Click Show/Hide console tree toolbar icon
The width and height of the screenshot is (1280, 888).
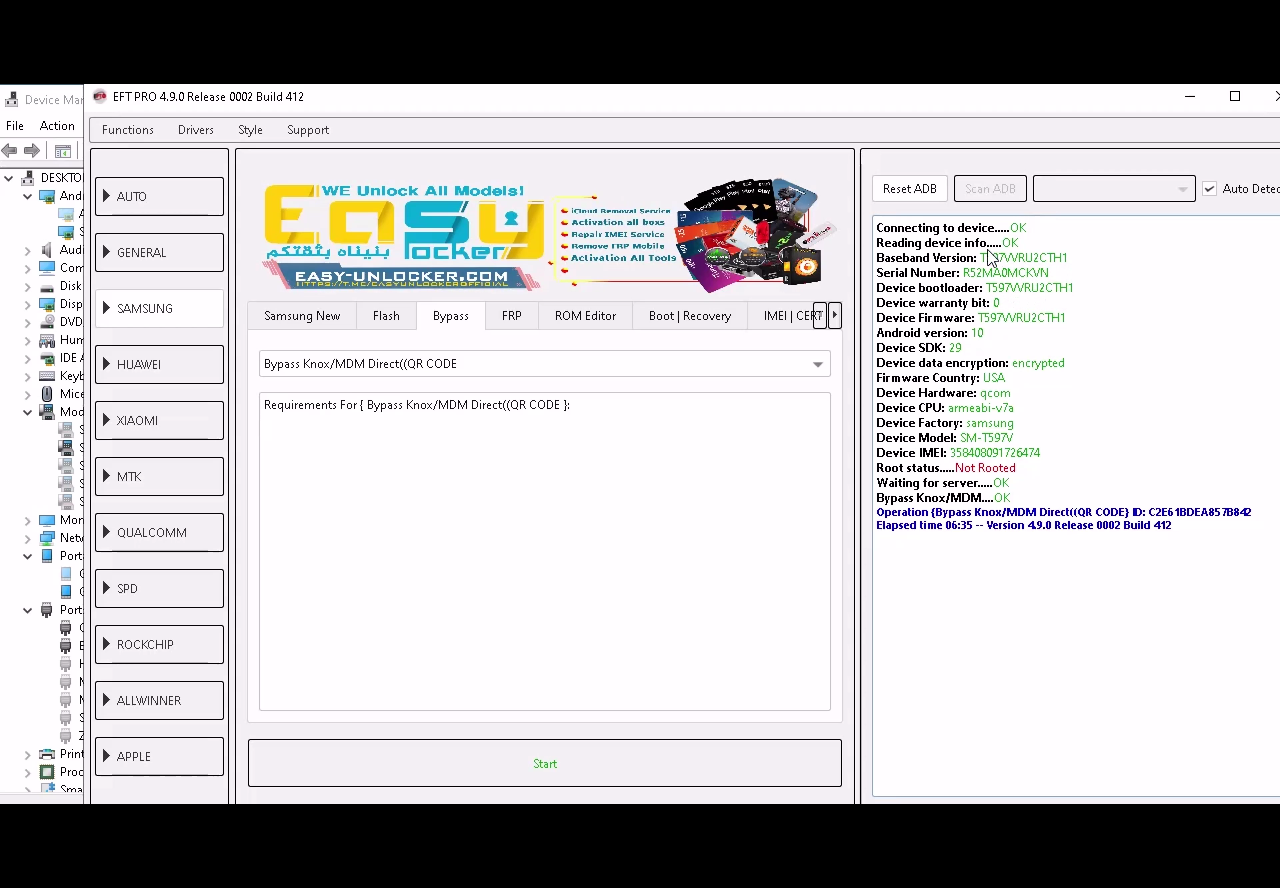coord(63,151)
